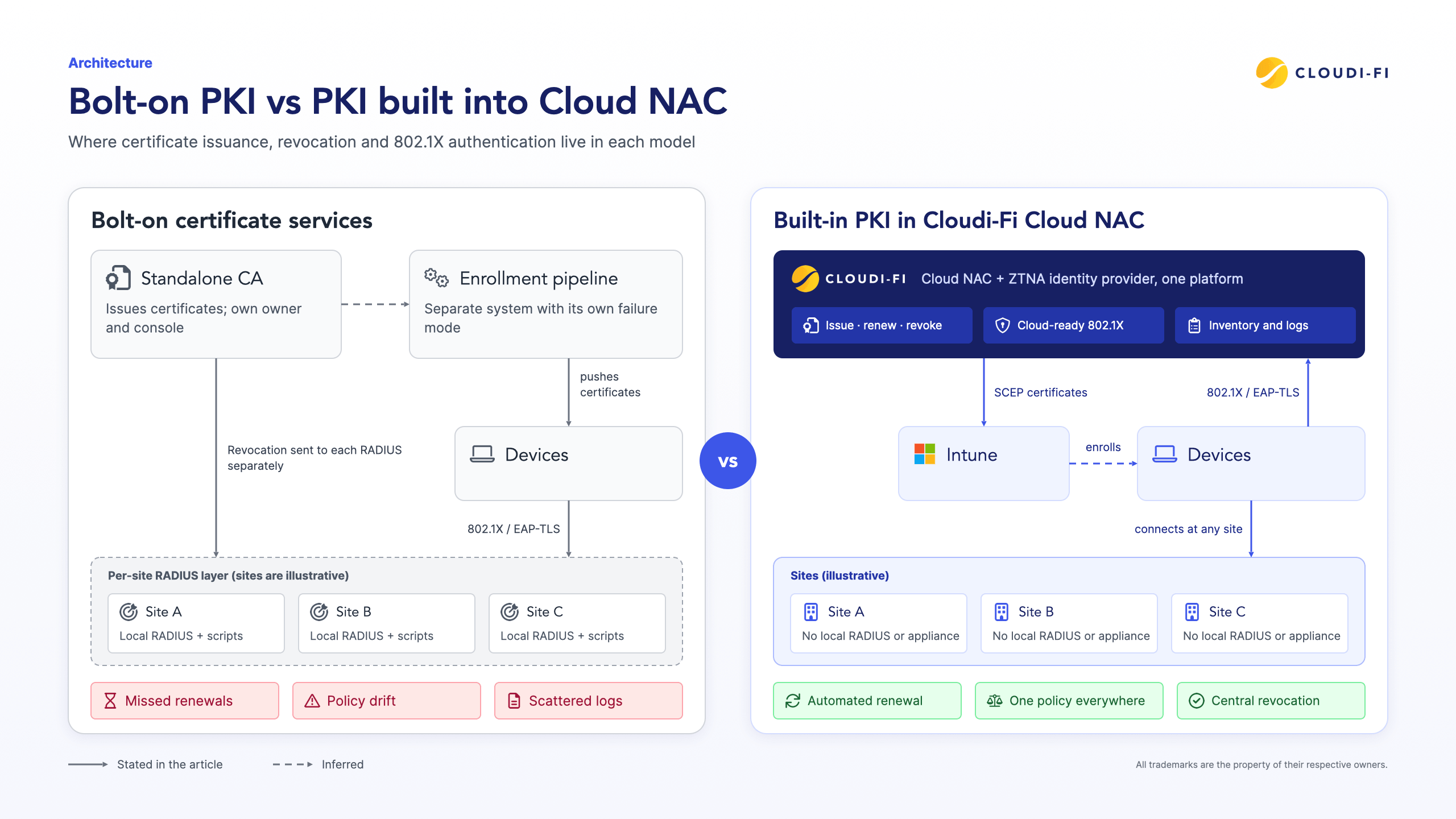Click the Central revocation green badge
The width and height of the screenshot is (1456, 819).
pos(1271,701)
